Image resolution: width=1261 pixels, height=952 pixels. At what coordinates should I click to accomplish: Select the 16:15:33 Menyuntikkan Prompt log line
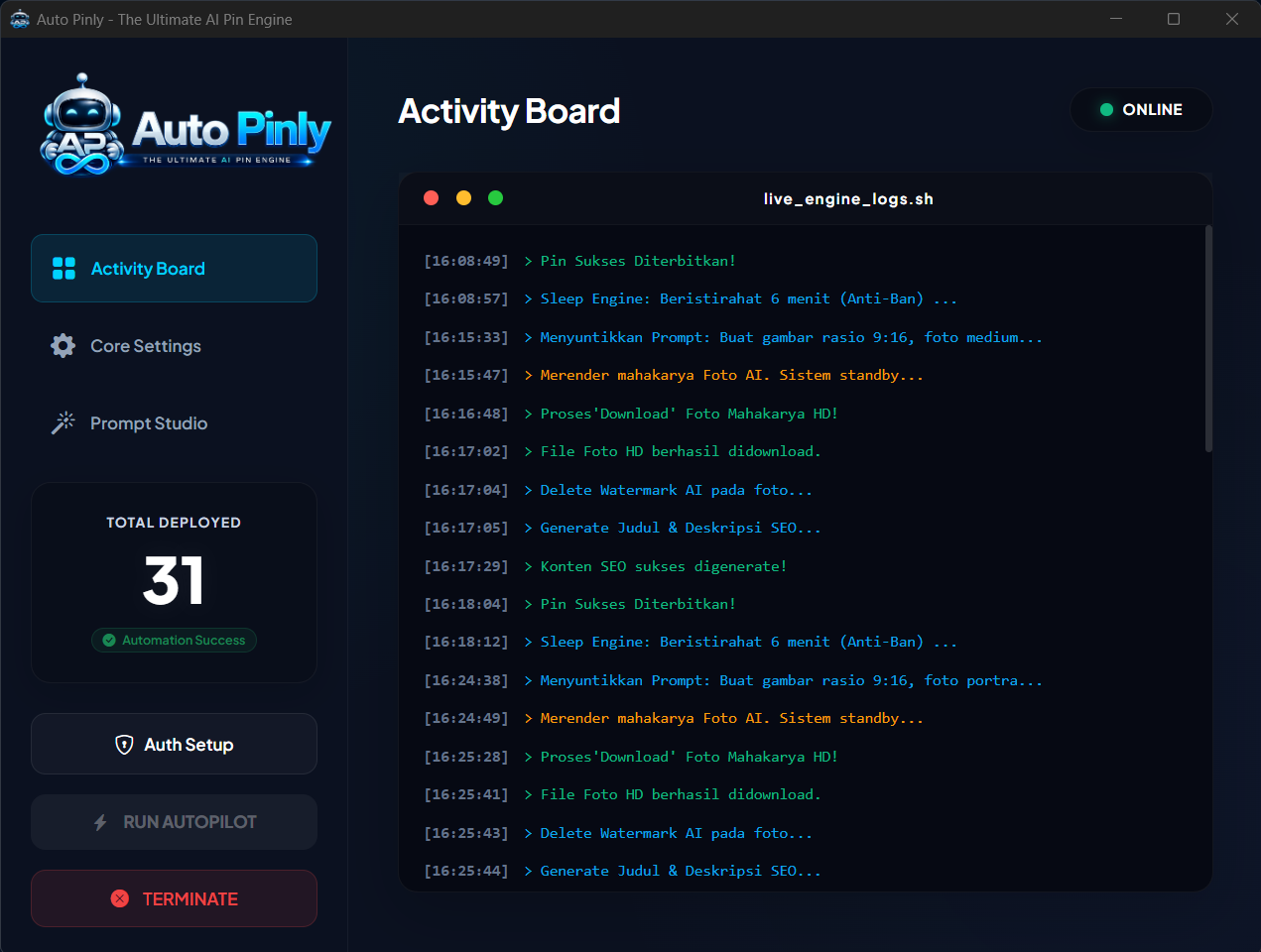pyautogui.click(x=733, y=337)
